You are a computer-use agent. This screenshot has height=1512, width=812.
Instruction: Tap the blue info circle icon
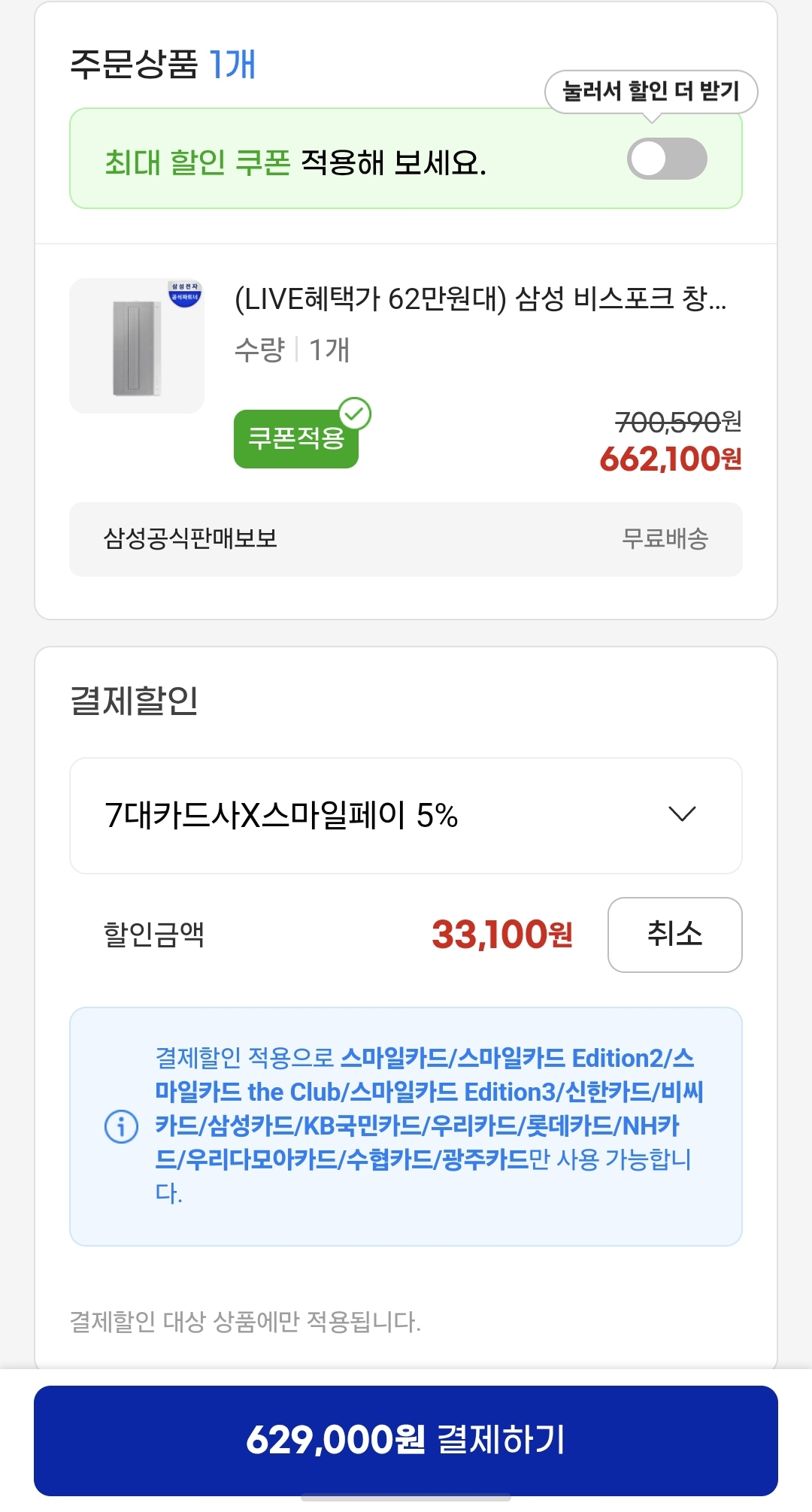(121, 1126)
